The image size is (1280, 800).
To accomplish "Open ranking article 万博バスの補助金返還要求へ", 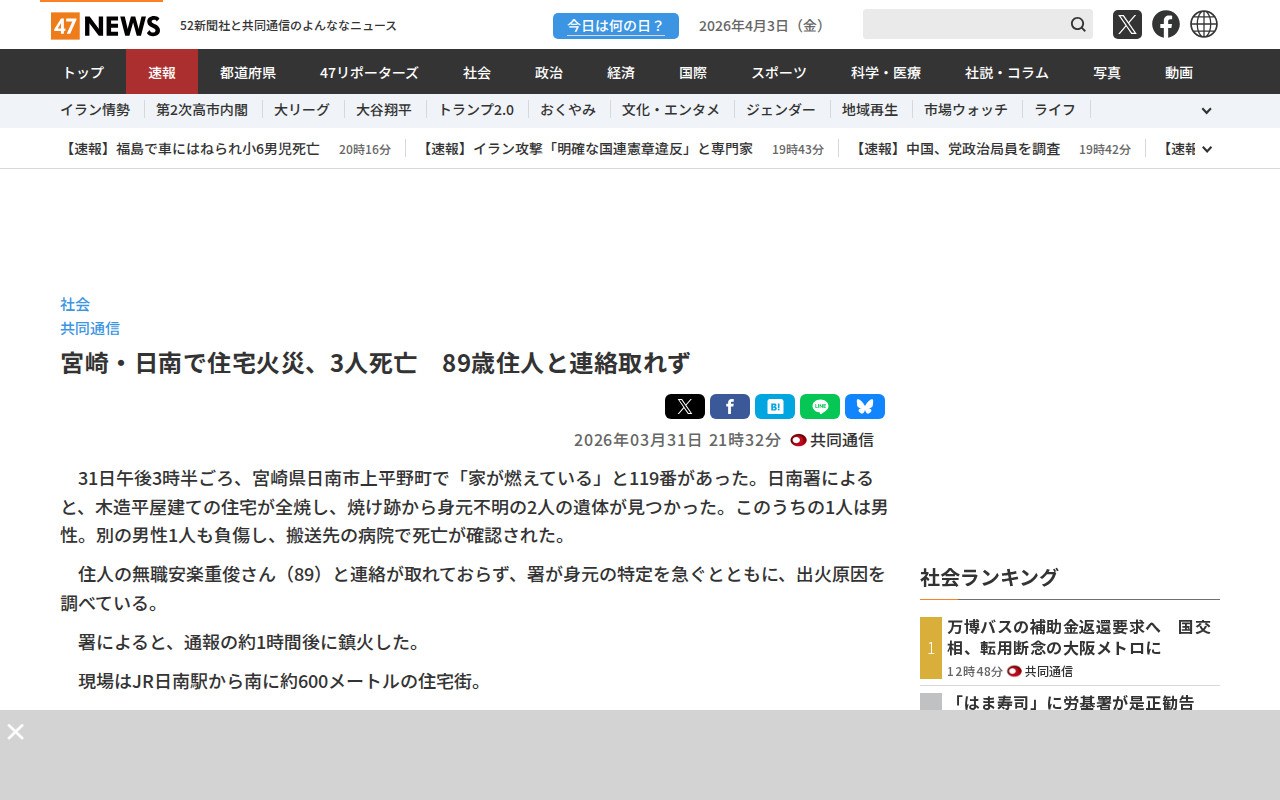I will pos(1079,637).
